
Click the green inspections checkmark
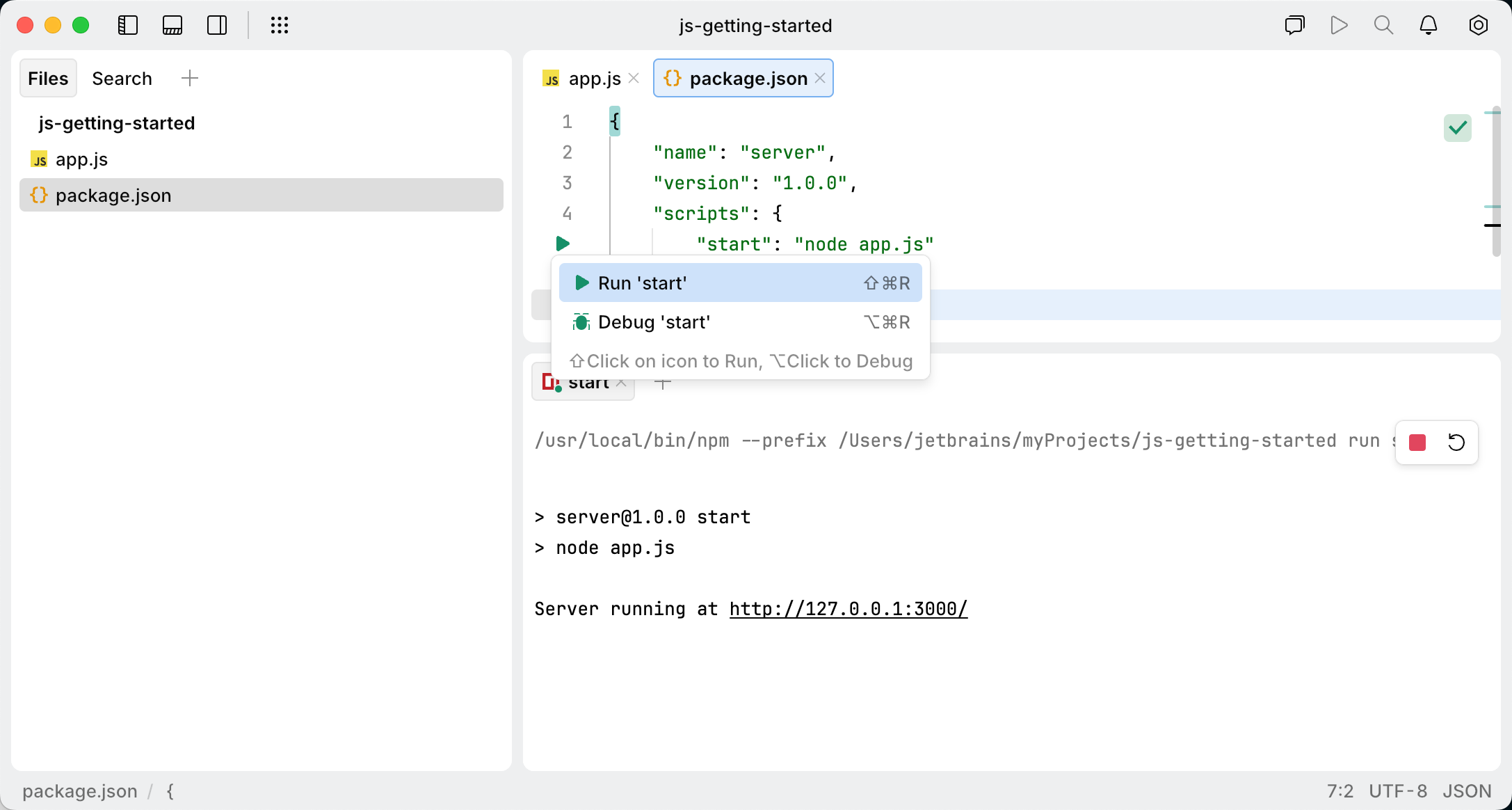(1458, 127)
